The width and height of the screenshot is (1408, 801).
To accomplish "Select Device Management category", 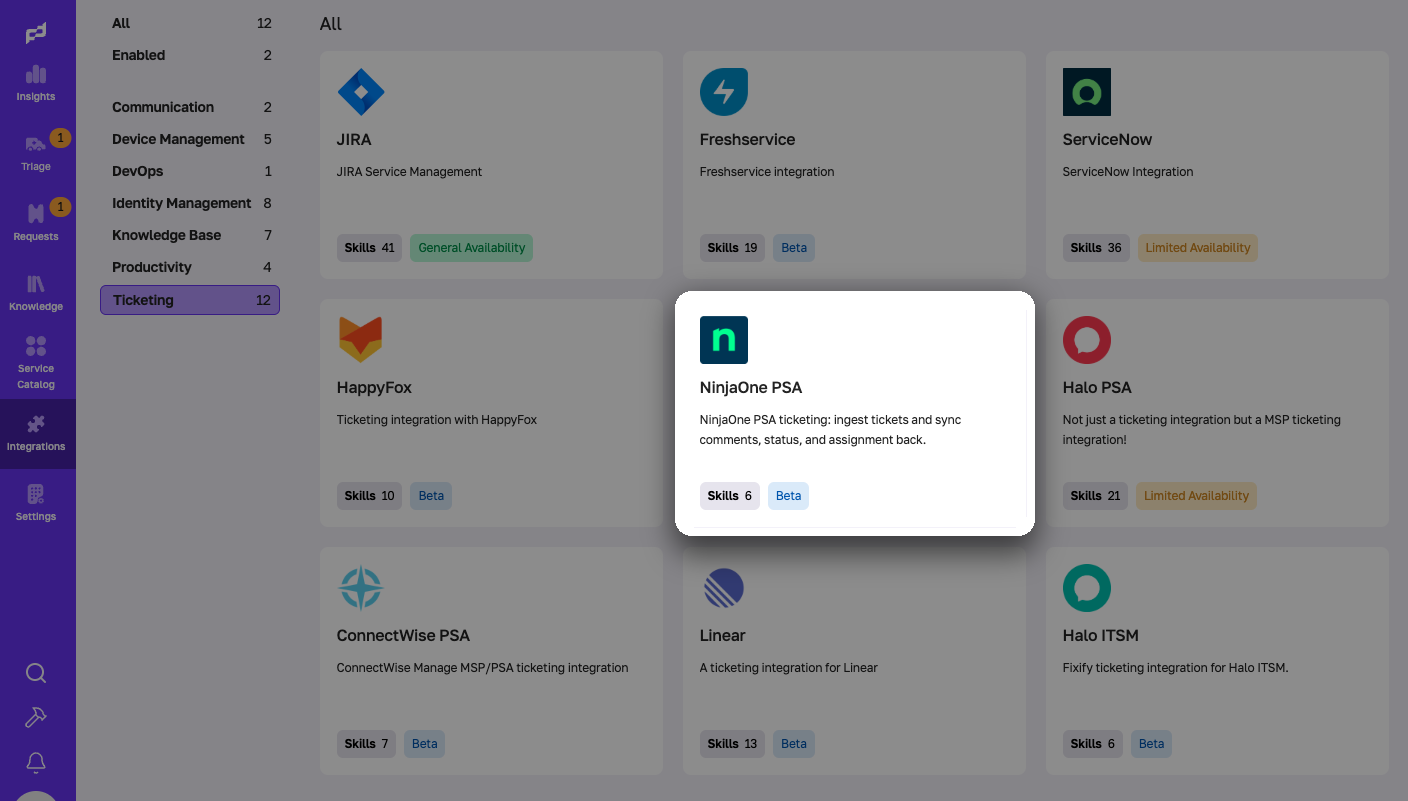I will coord(190,139).
